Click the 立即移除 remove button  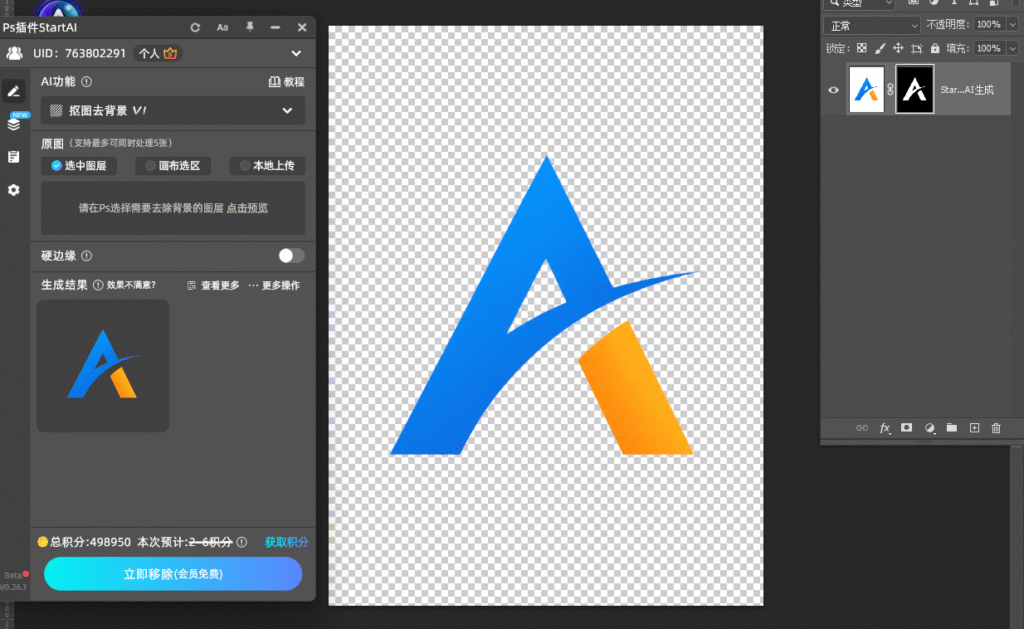[x=173, y=574]
